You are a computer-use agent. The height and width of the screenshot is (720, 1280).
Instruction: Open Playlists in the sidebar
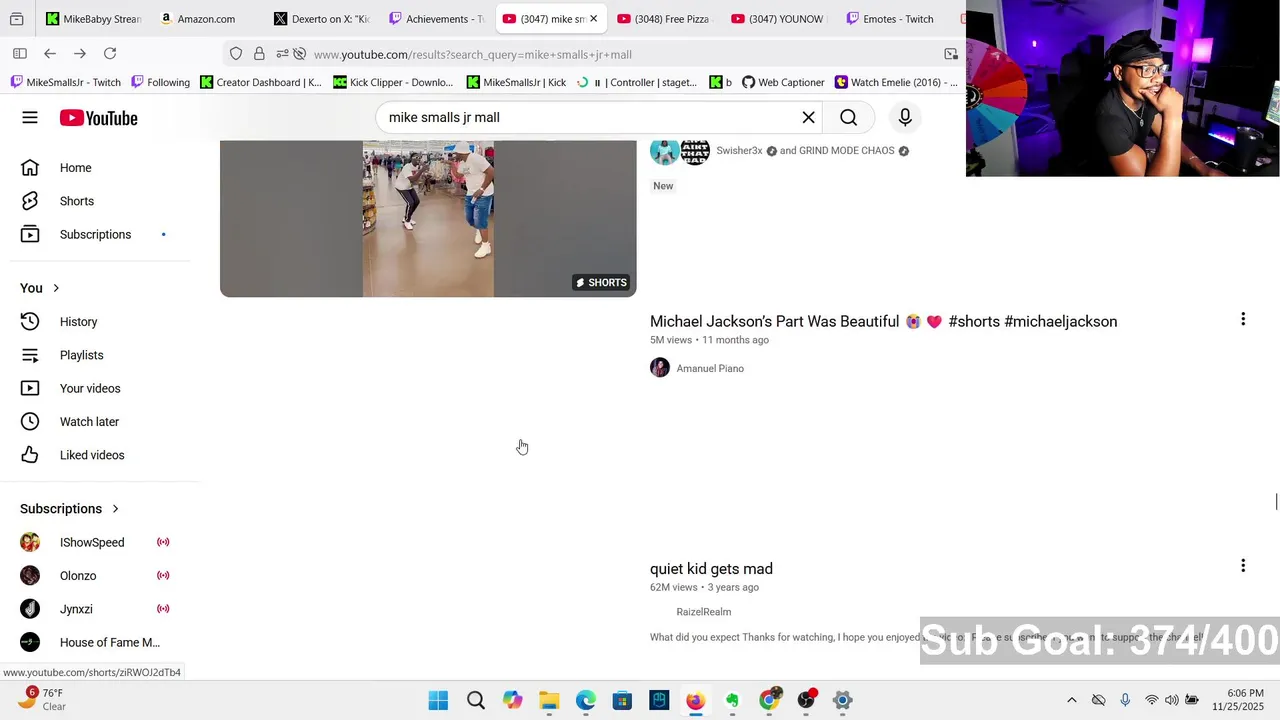[100, 355]
